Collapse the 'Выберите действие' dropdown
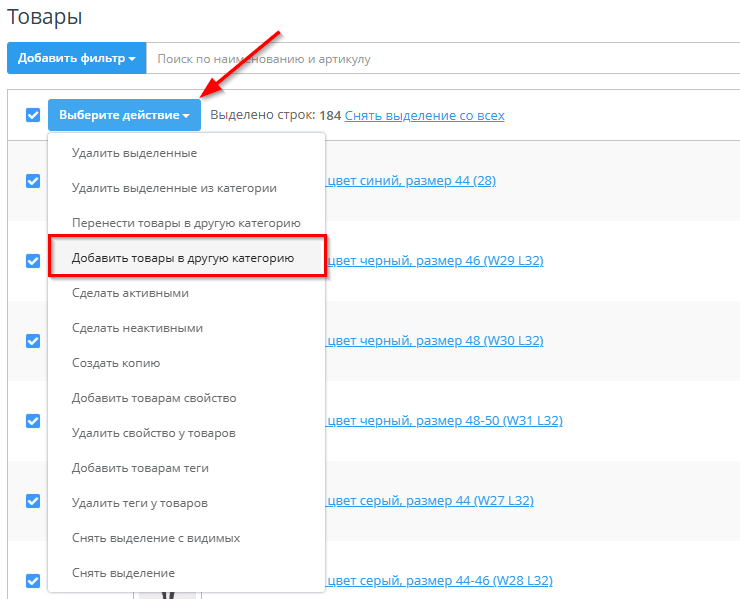The width and height of the screenshot is (740, 599). [124, 115]
